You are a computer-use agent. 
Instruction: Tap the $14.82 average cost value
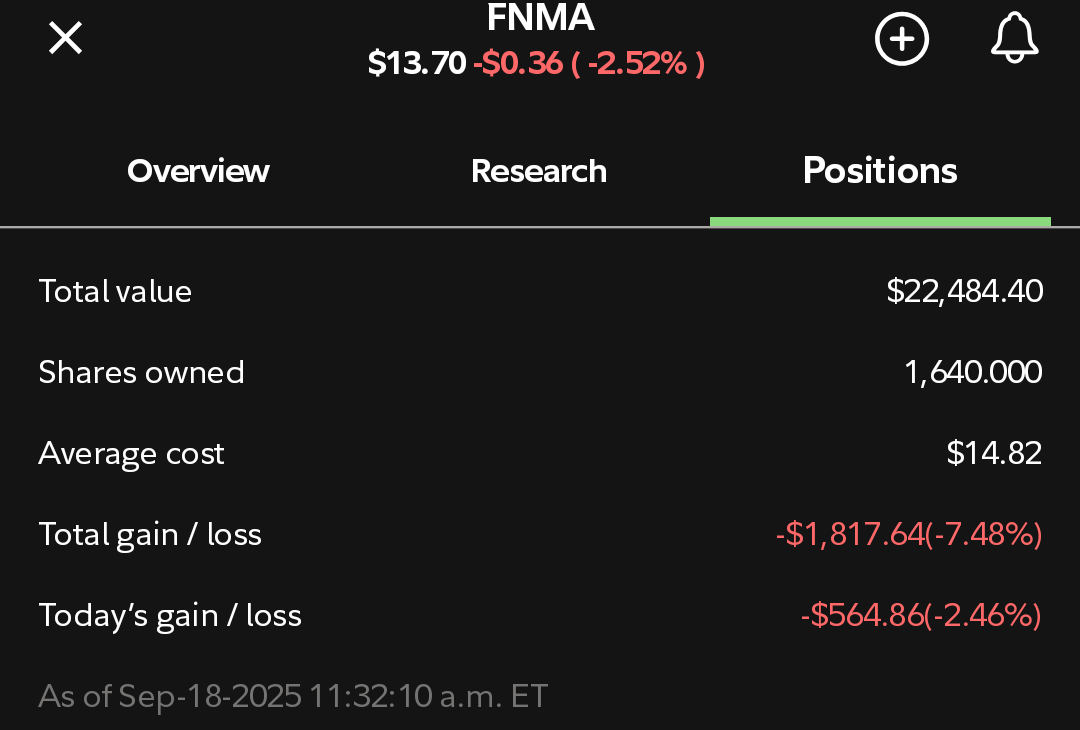tap(994, 453)
